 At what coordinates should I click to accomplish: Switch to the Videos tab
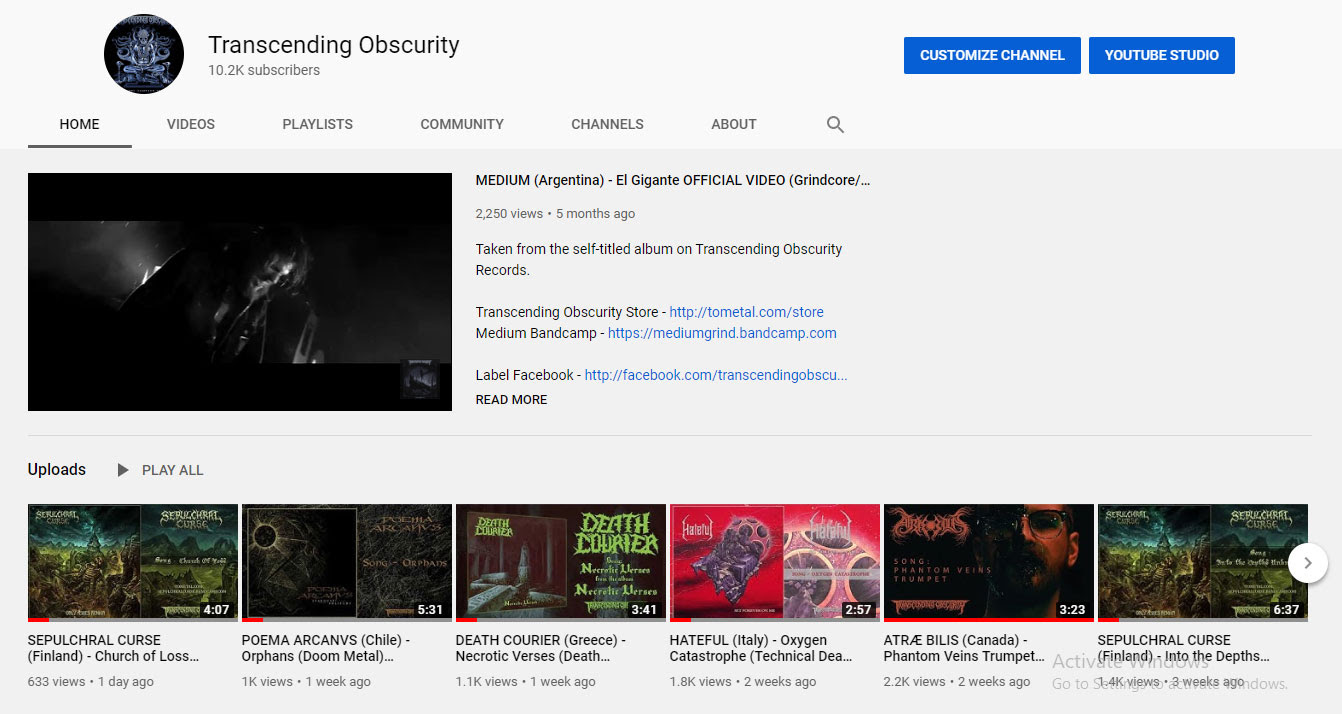click(191, 124)
